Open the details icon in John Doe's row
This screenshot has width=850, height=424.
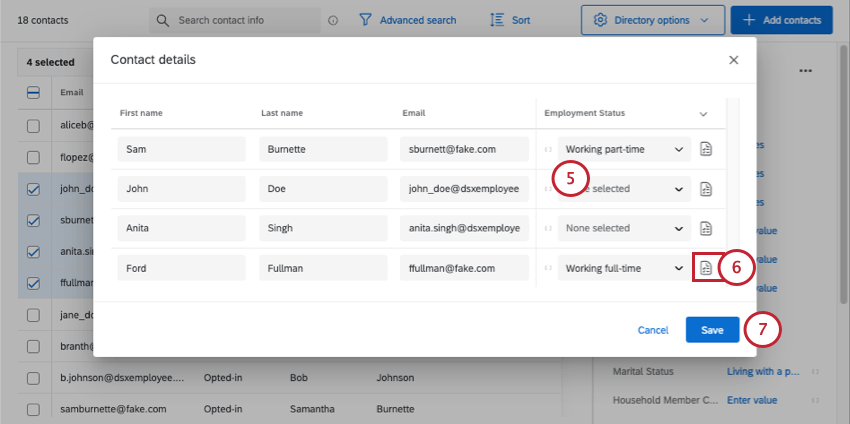pyautogui.click(x=705, y=189)
